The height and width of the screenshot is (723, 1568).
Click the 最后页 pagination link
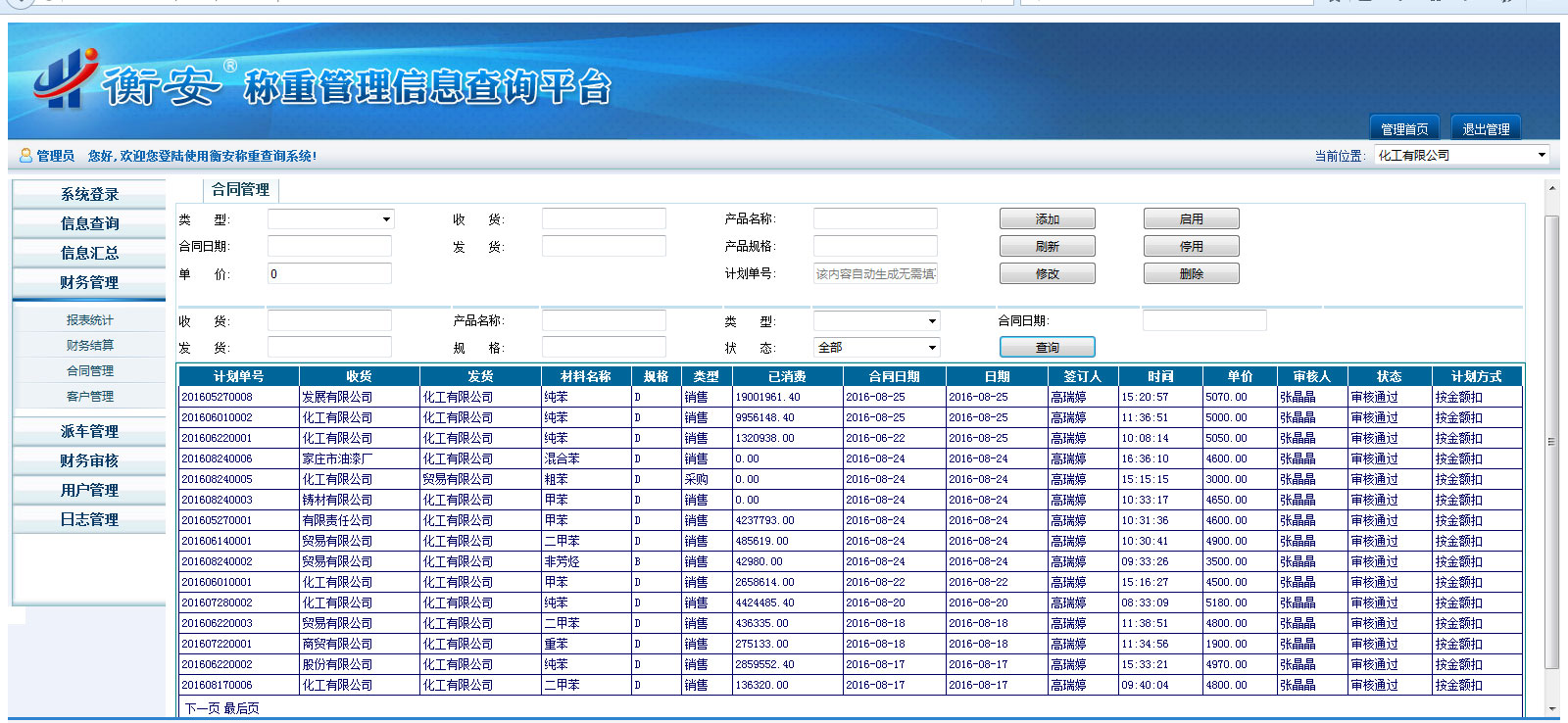(x=241, y=708)
